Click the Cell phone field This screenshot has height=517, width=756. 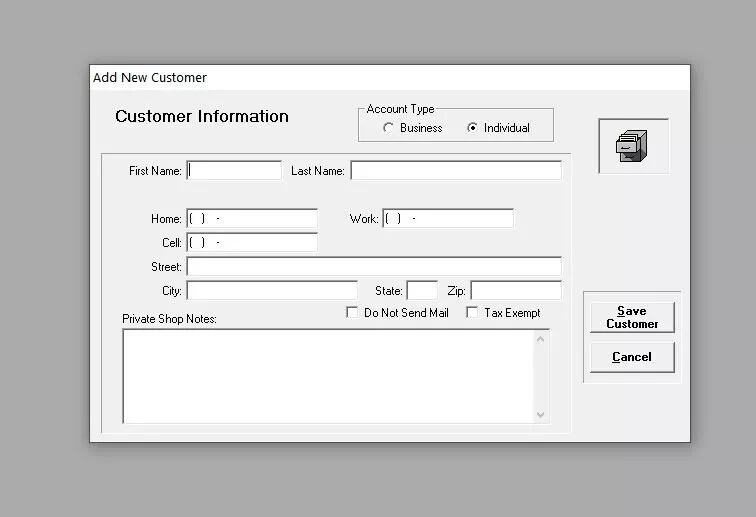[x=252, y=242]
